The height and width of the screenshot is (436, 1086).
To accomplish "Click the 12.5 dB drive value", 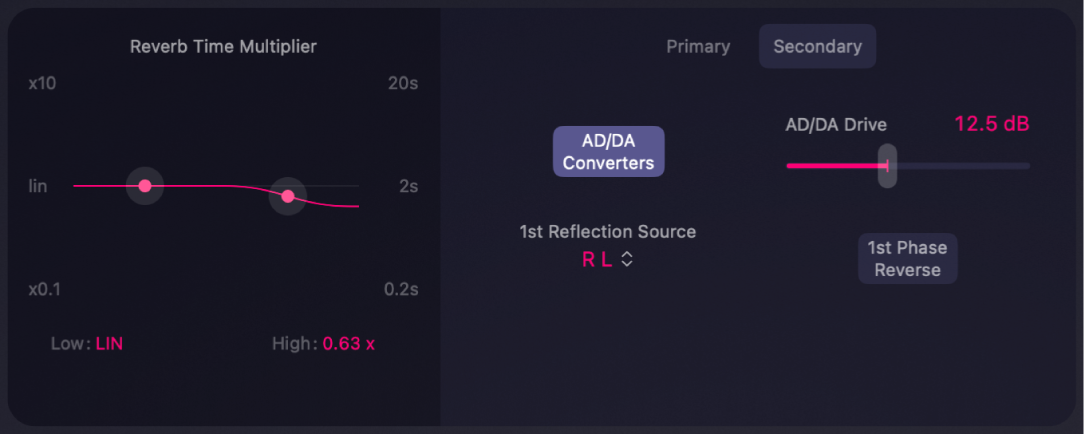I will (991, 124).
